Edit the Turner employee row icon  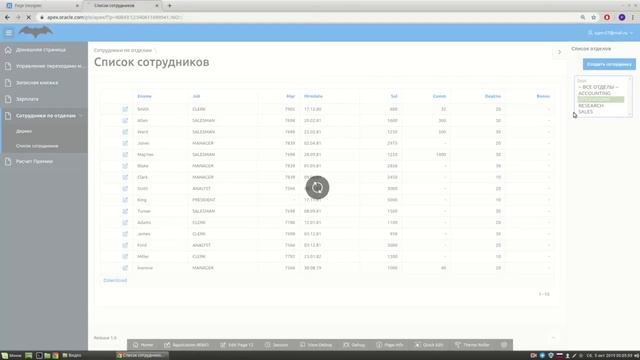click(125, 211)
